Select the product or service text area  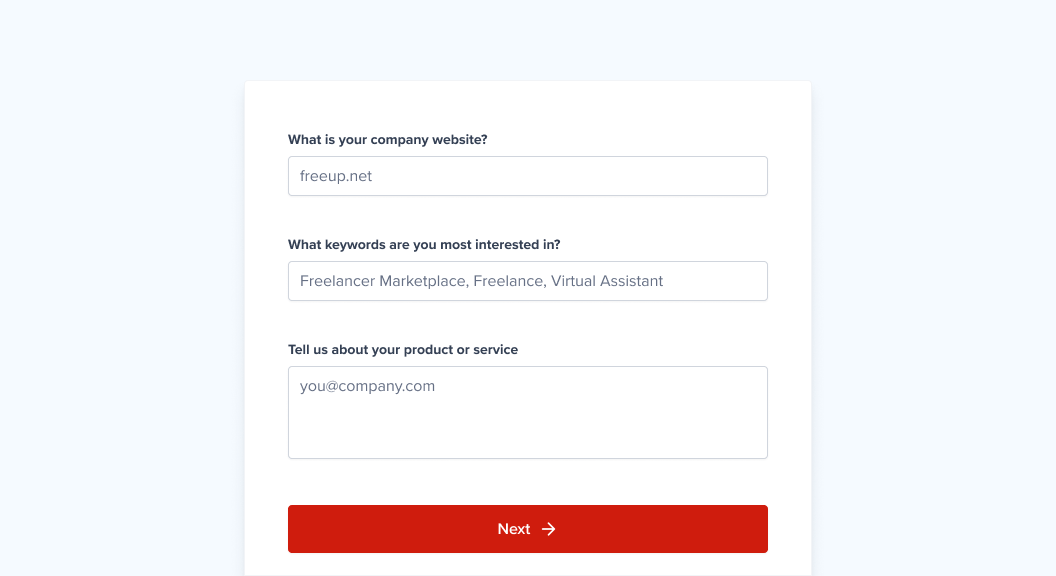tap(527, 412)
